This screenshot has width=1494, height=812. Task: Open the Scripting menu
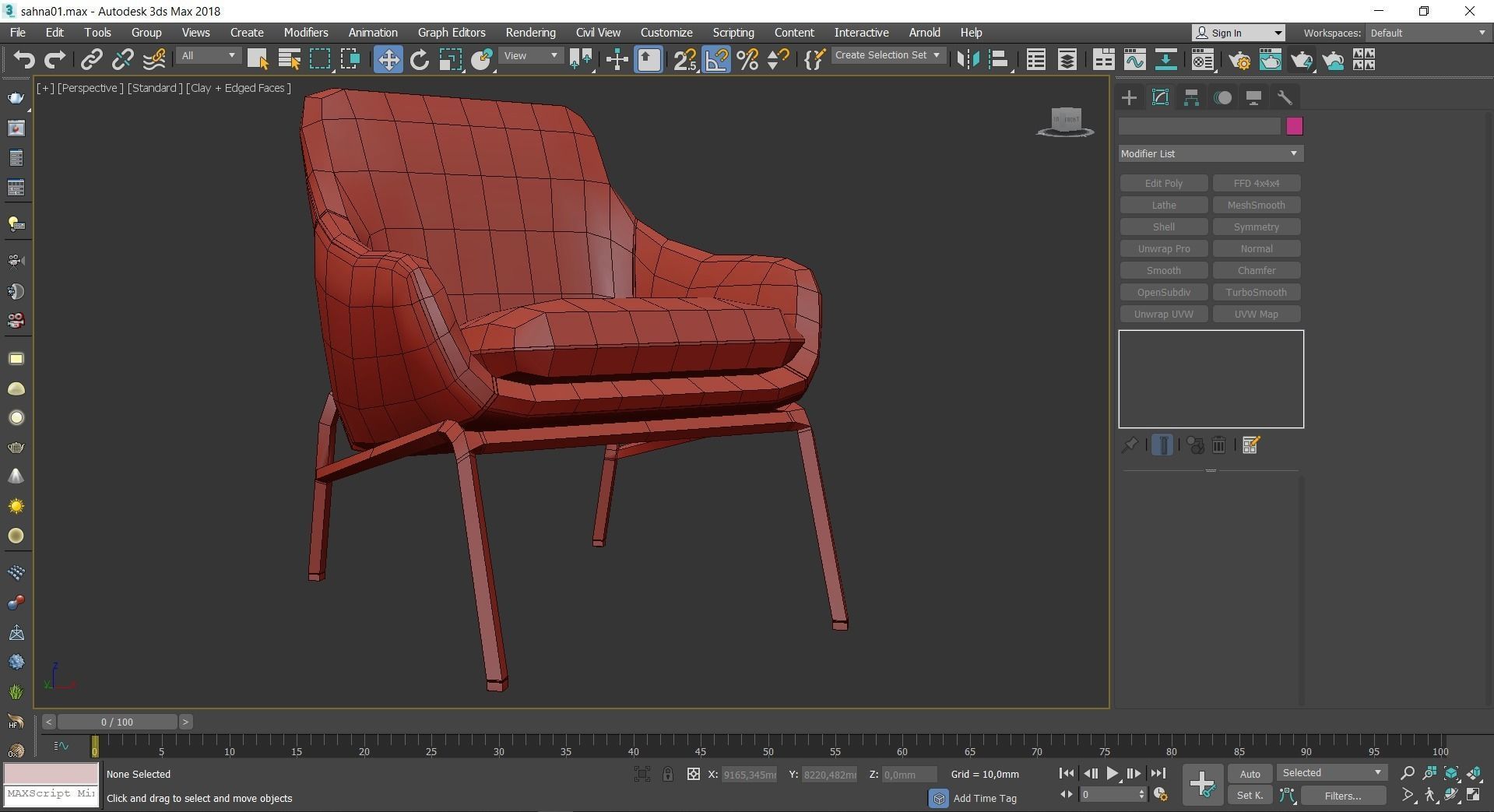[733, 33]
